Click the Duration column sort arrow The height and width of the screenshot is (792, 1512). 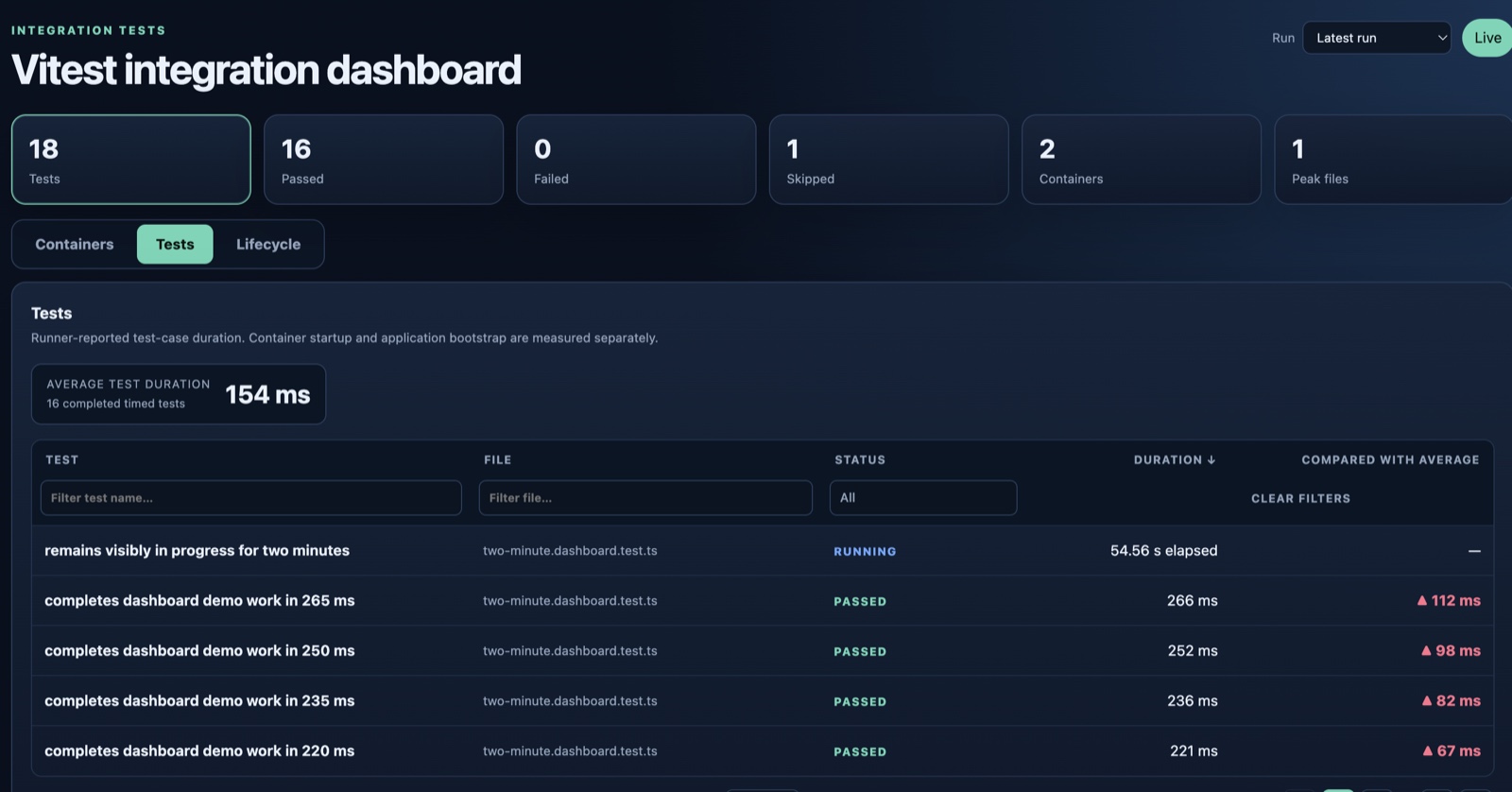click(1211, 460)
